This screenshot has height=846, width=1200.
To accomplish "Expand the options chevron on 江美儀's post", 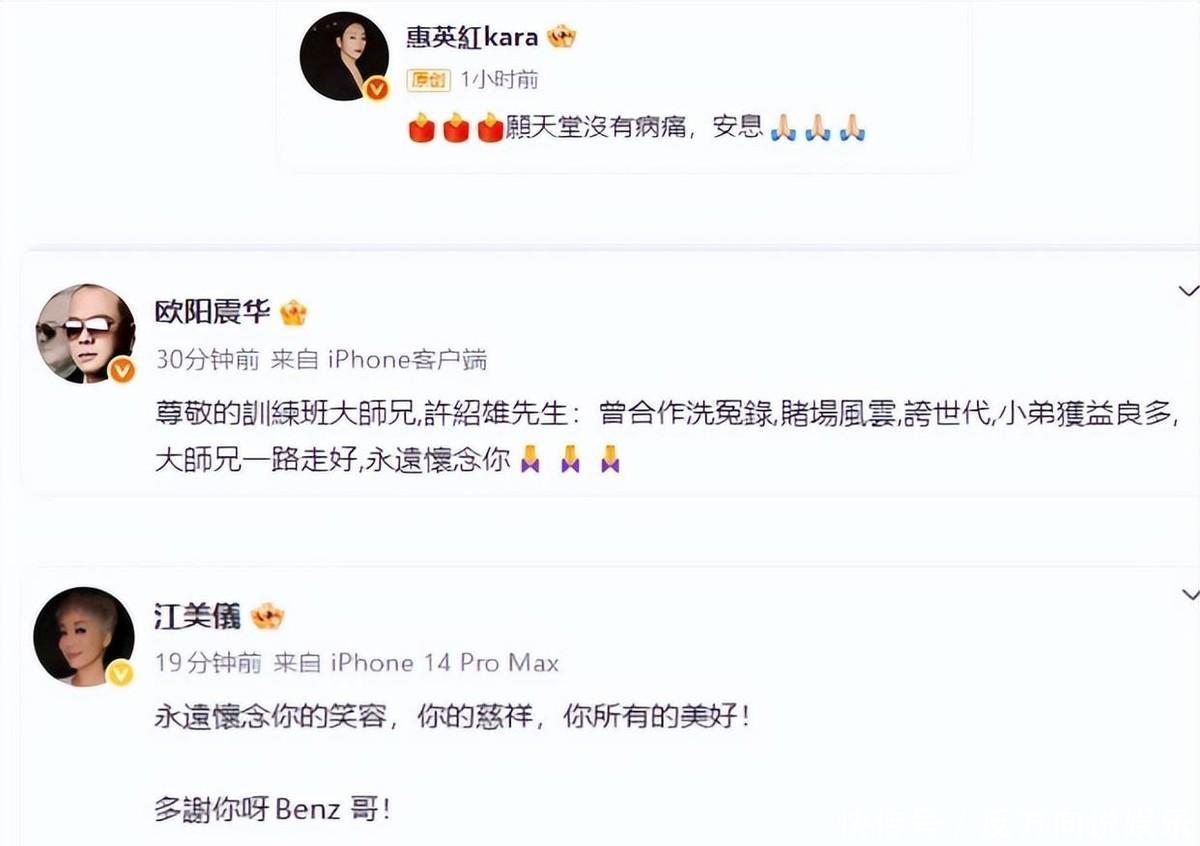I will [x=1188, y=594].
